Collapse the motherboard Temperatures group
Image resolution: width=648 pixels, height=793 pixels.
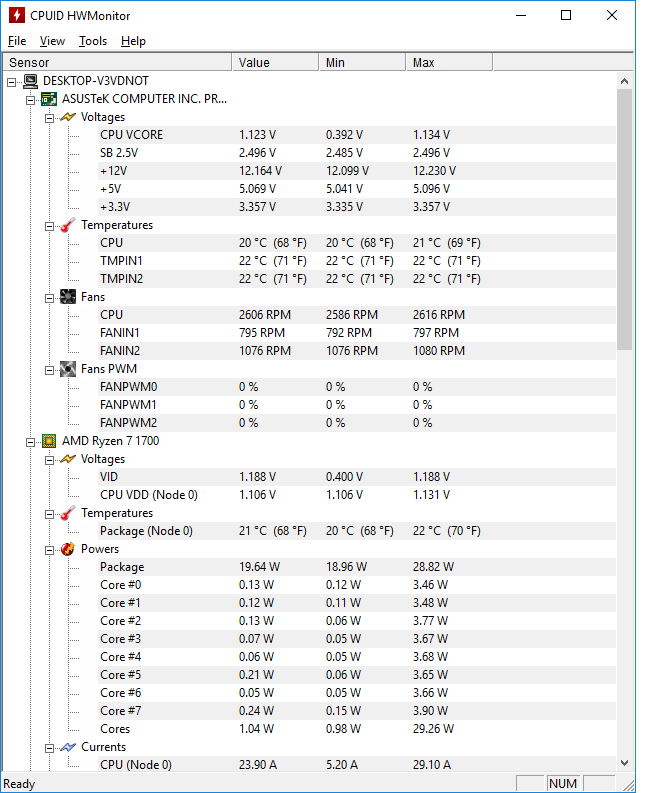[x=49, y=226]
